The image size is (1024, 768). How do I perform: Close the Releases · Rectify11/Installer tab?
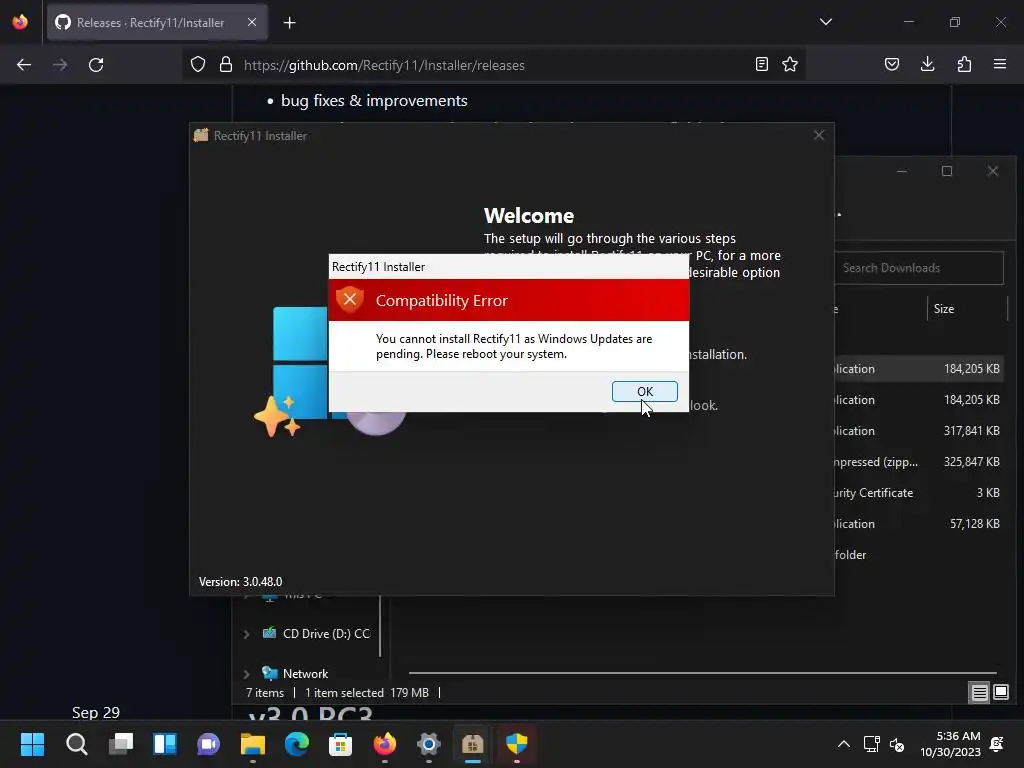click(x=251, y=22)
